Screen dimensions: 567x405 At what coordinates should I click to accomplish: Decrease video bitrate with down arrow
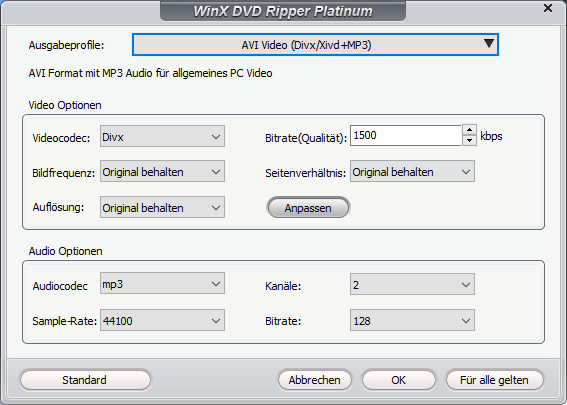coord(469,140)
